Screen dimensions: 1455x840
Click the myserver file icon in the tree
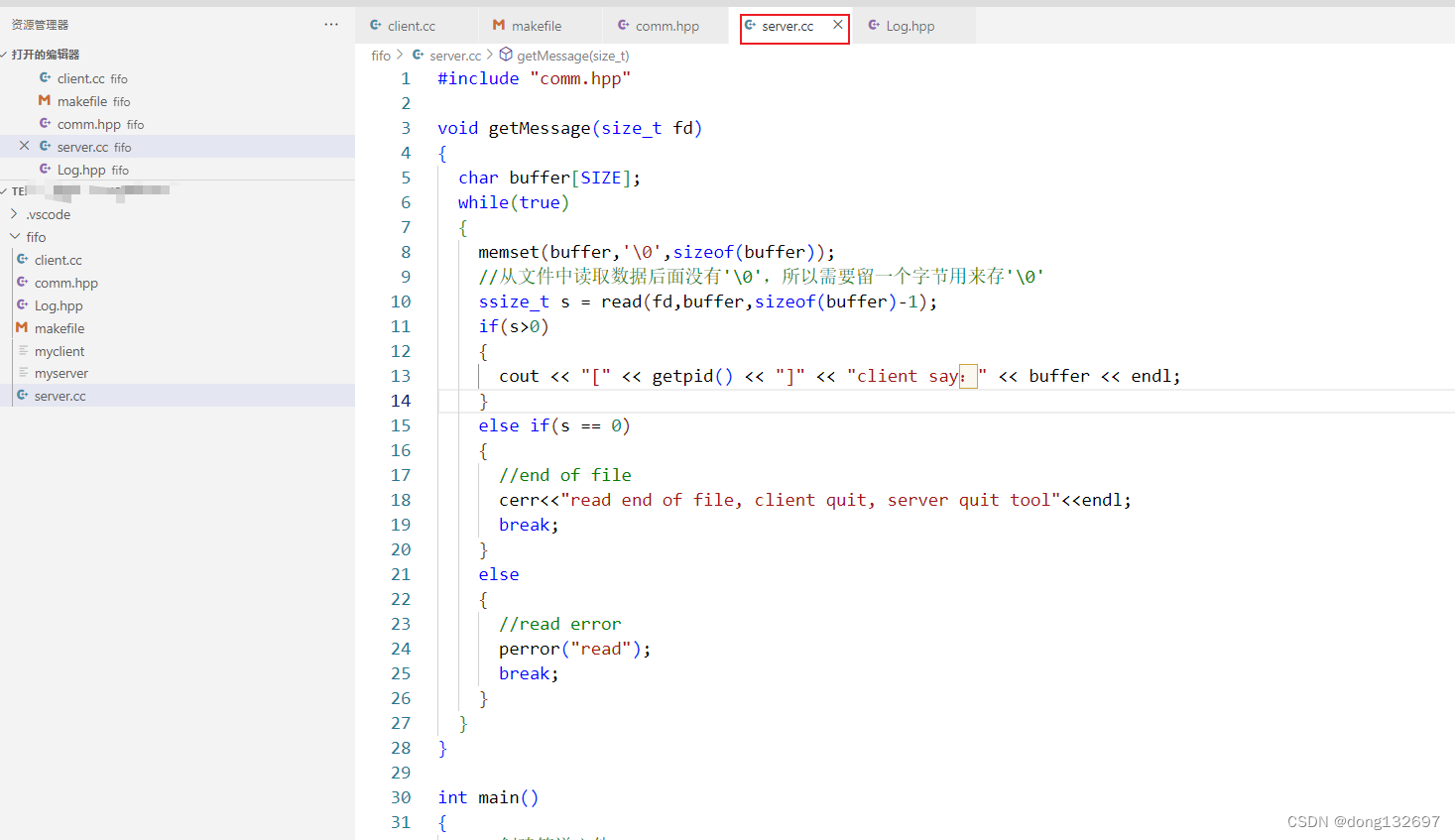23,373
